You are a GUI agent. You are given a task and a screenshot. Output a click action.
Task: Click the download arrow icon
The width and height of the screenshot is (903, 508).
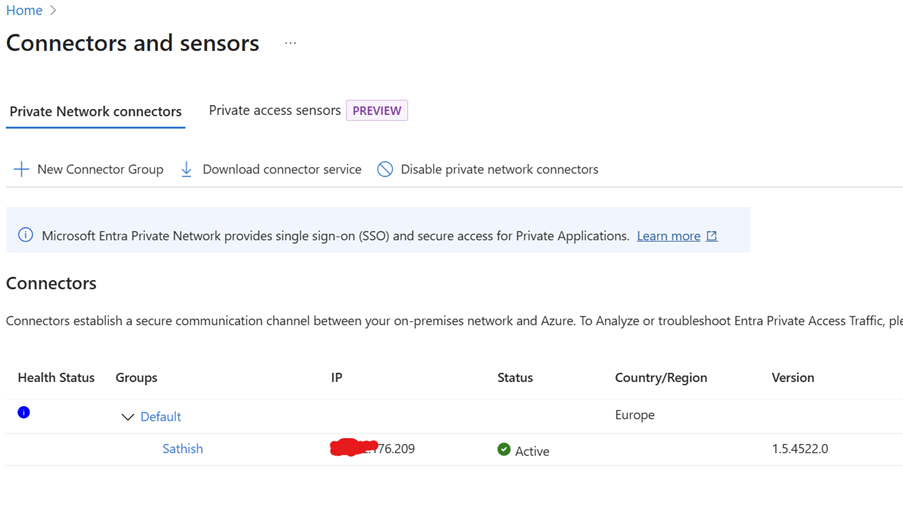click(186, 169)
